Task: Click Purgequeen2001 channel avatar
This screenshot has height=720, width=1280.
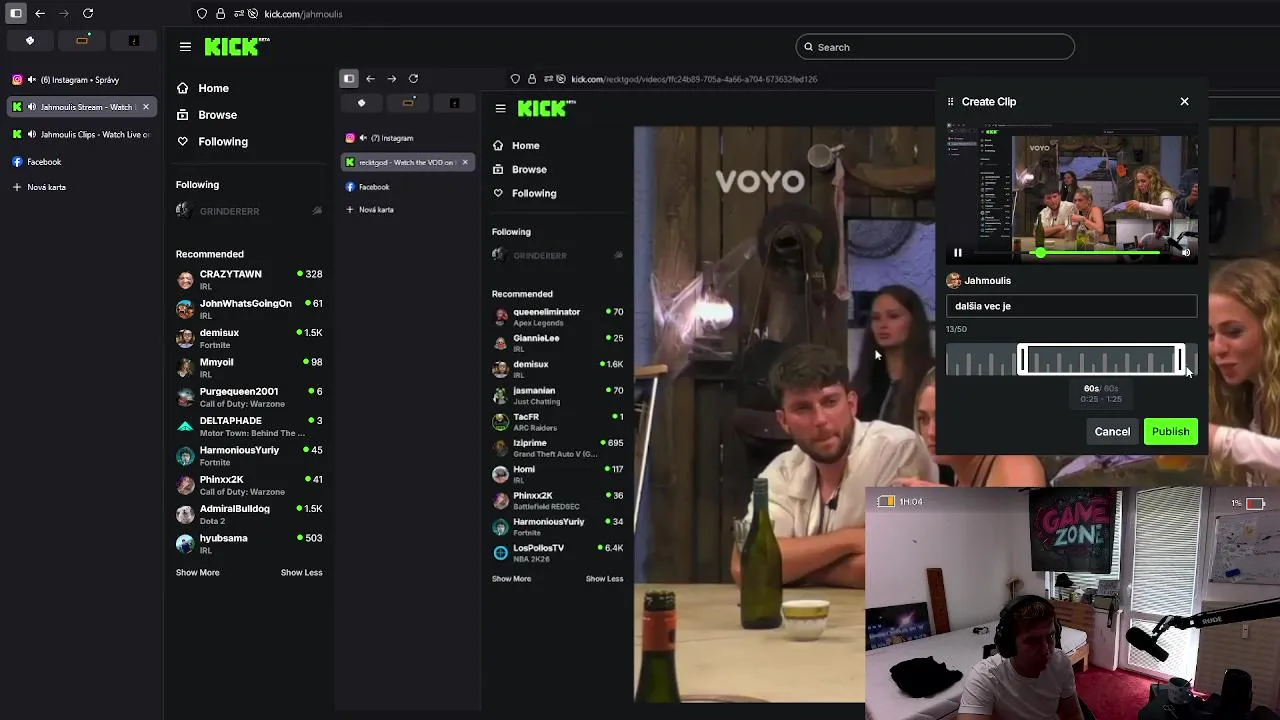Action: 185,397
